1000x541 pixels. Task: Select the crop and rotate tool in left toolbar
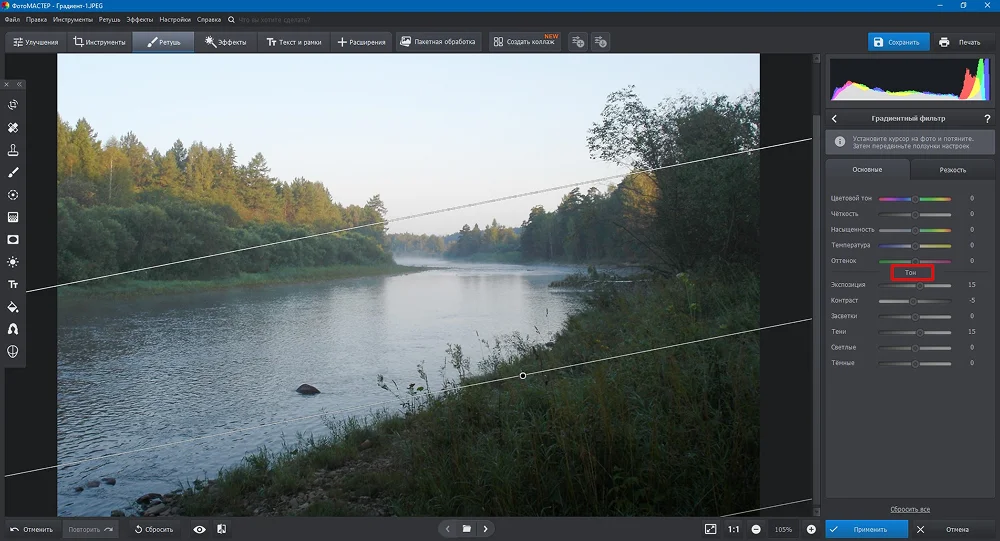(x=13, y=105)
